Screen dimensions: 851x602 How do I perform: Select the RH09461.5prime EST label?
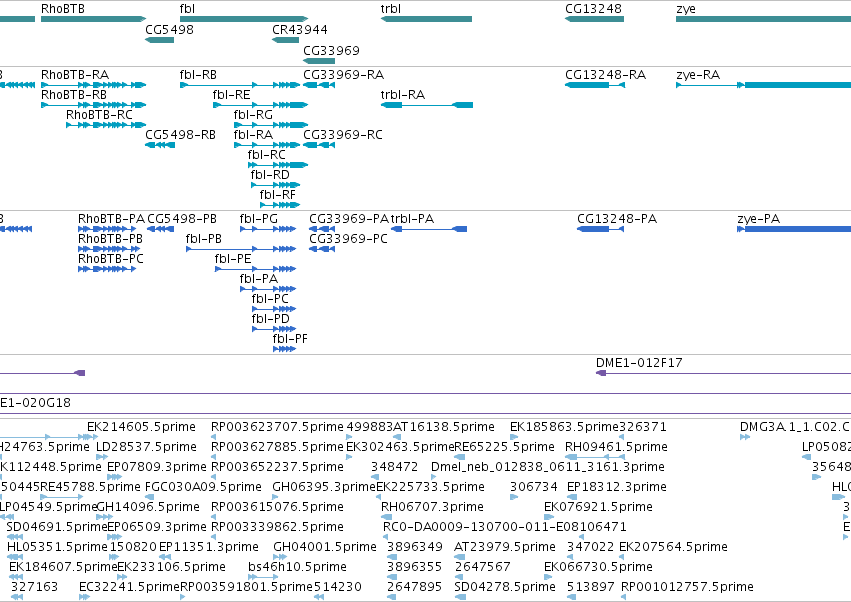(x=616, y=447)
